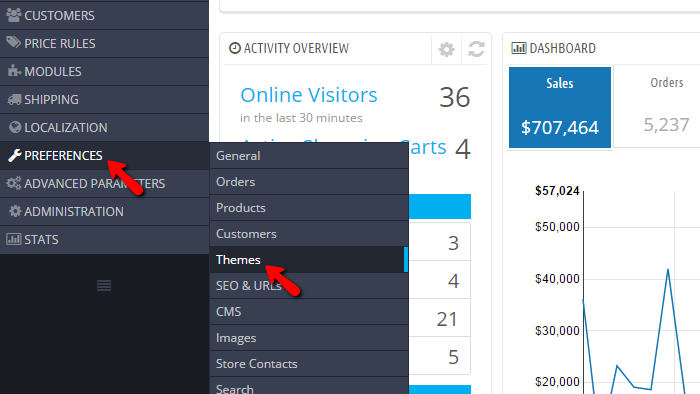Choose Customers in Preferences submenu
The width and height of the screenshot is (700, 394).
(x=309, y=234)
